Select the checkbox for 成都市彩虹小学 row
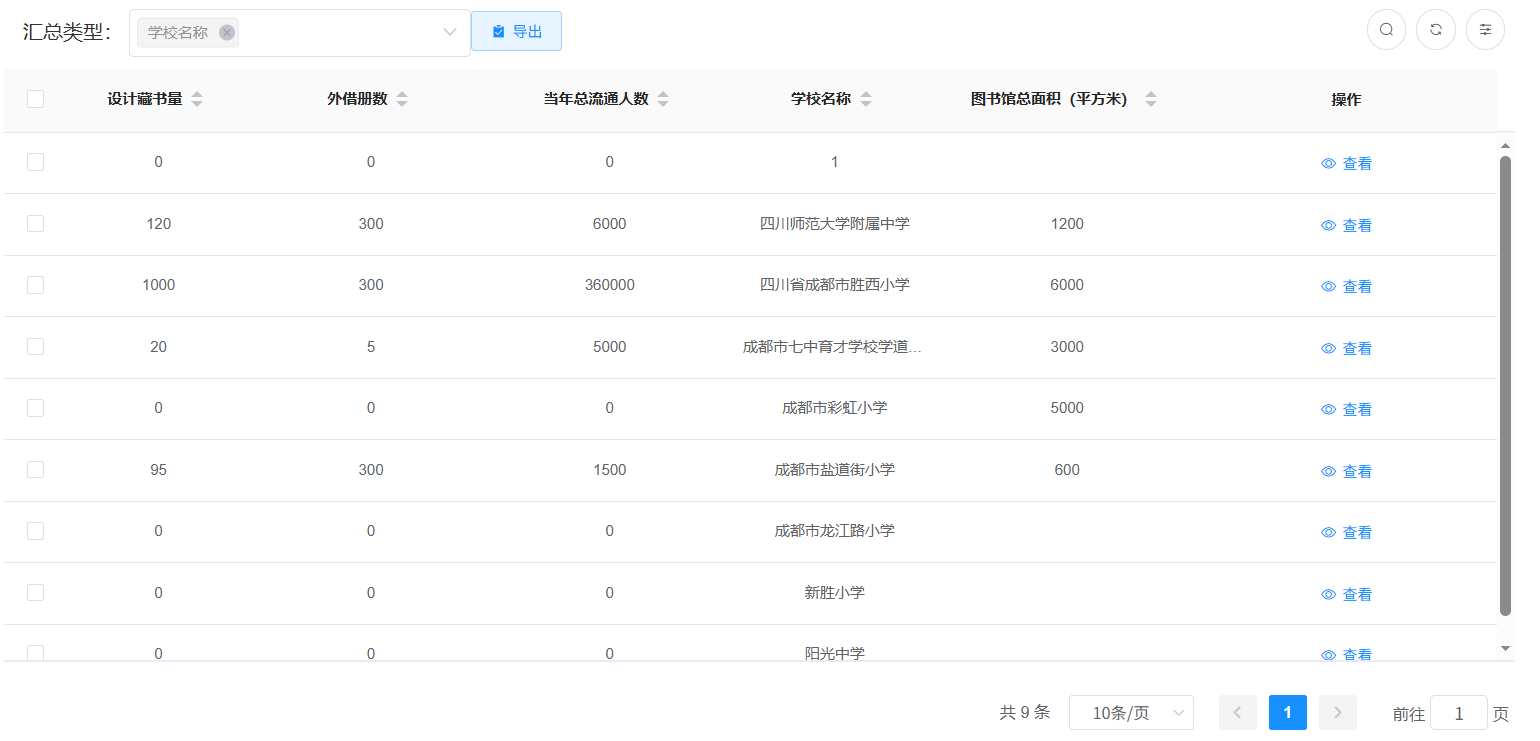Screen dimensions: 1540x741 36,408
